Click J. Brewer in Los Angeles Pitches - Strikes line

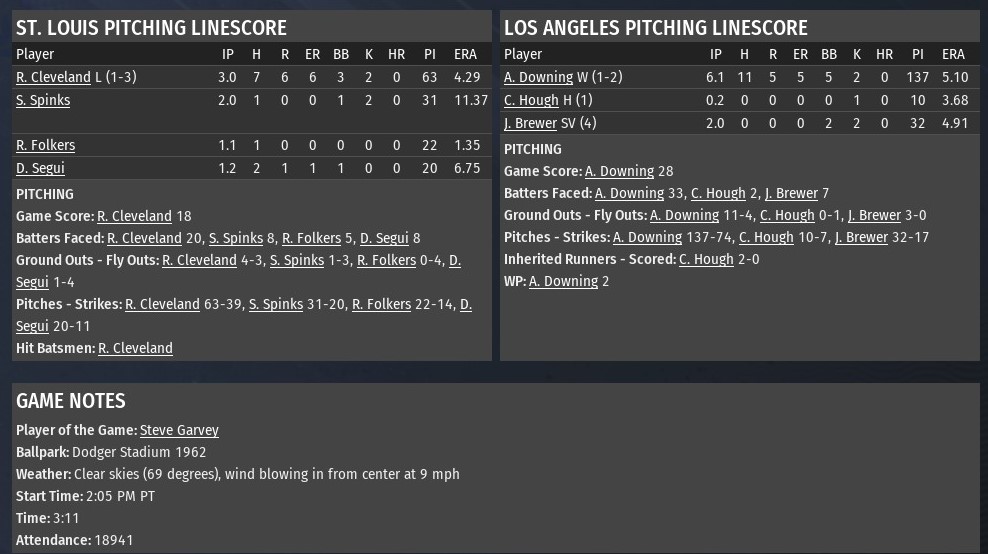pyautogui.click(x=861, y=237)
